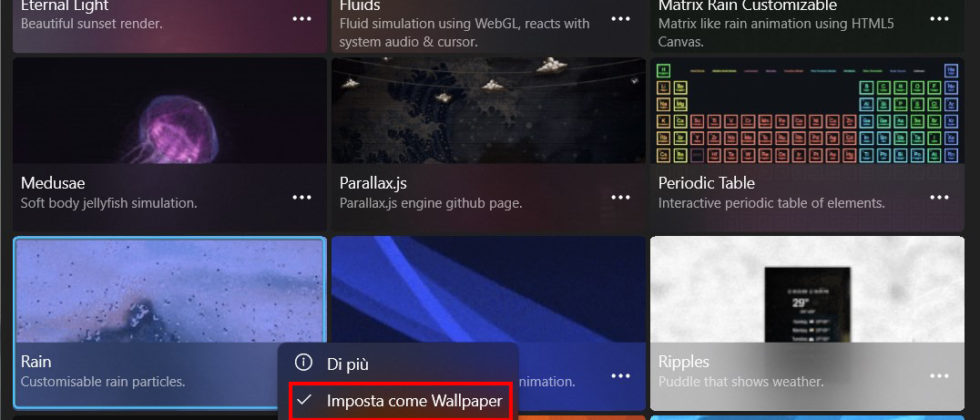Open Matrix Rain Customizable's three-dot options

click(939, 19)
